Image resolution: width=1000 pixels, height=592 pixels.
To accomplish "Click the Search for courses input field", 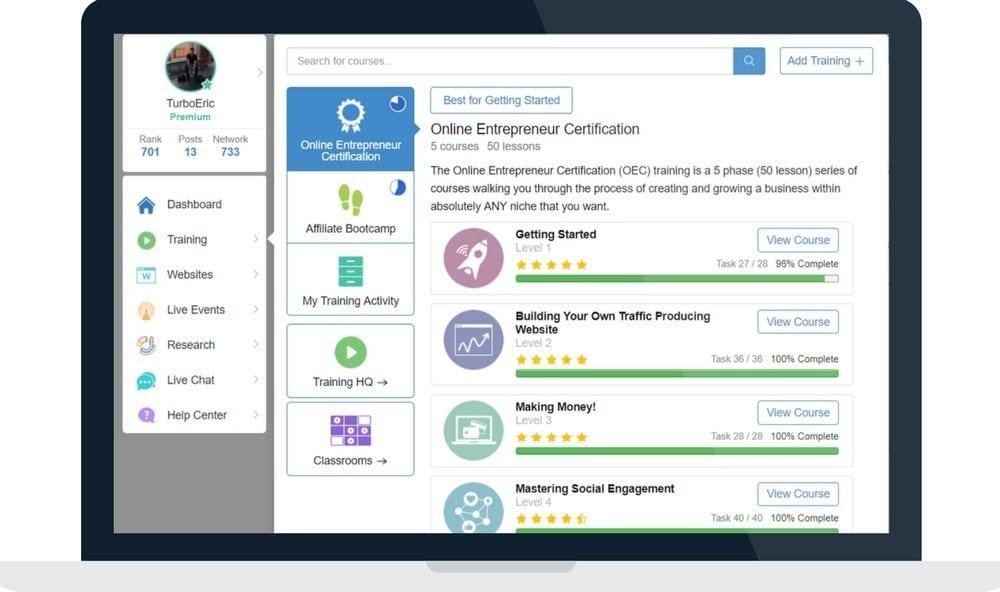I will tap(510, 61).
